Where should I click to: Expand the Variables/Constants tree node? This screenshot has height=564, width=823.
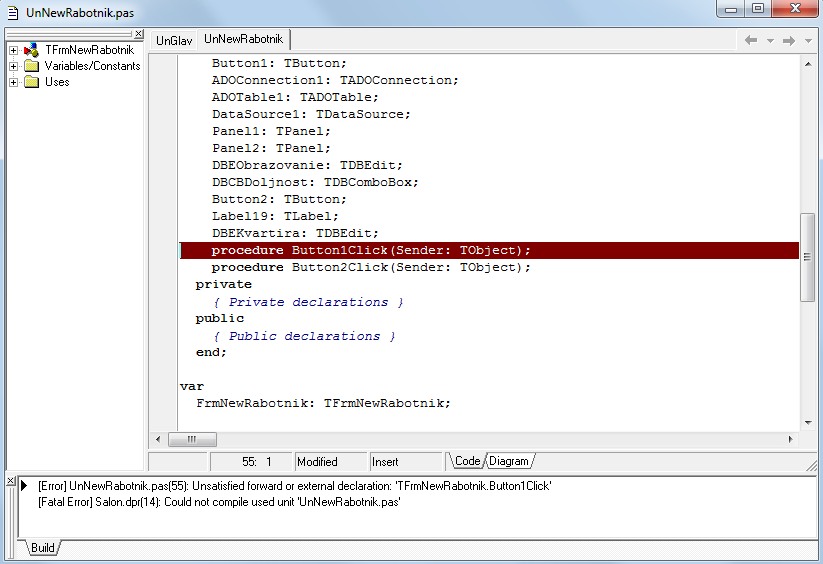[x=14, y=67]
